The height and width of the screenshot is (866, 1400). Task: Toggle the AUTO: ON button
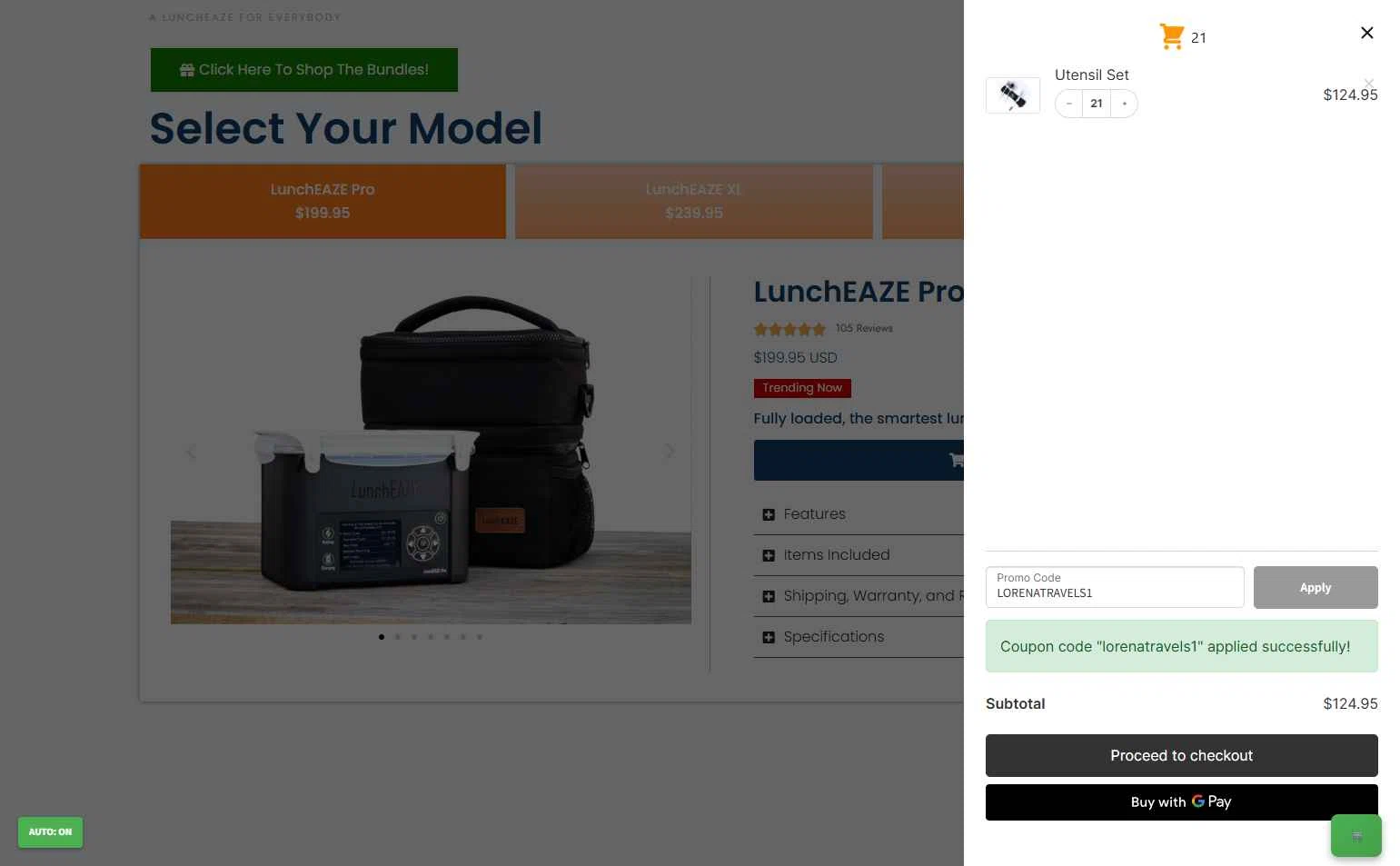50,832
